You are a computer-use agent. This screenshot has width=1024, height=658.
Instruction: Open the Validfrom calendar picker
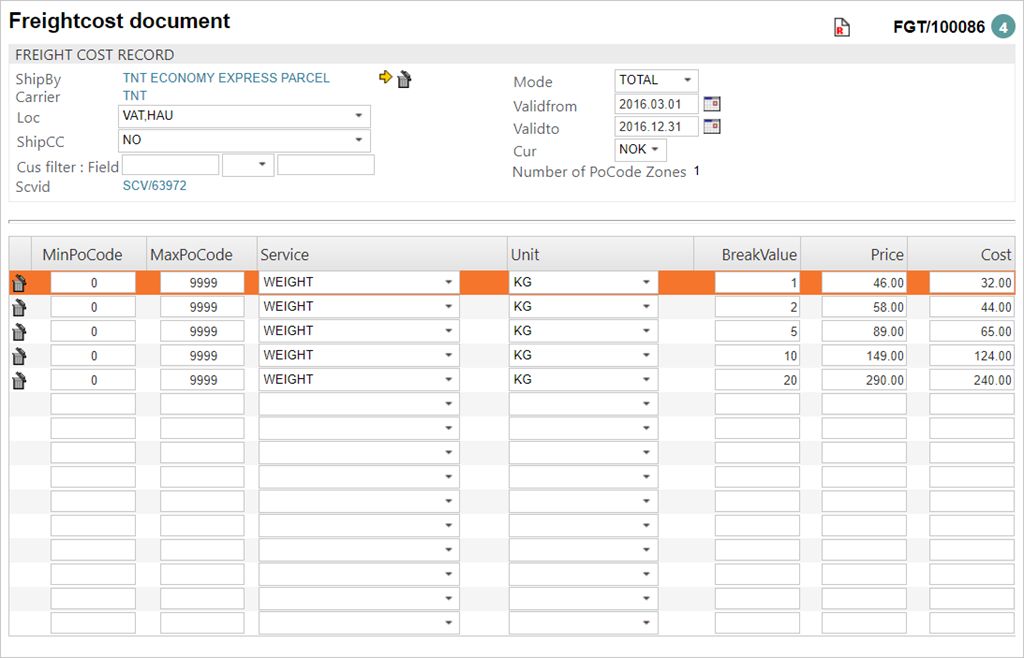(712, 103)
